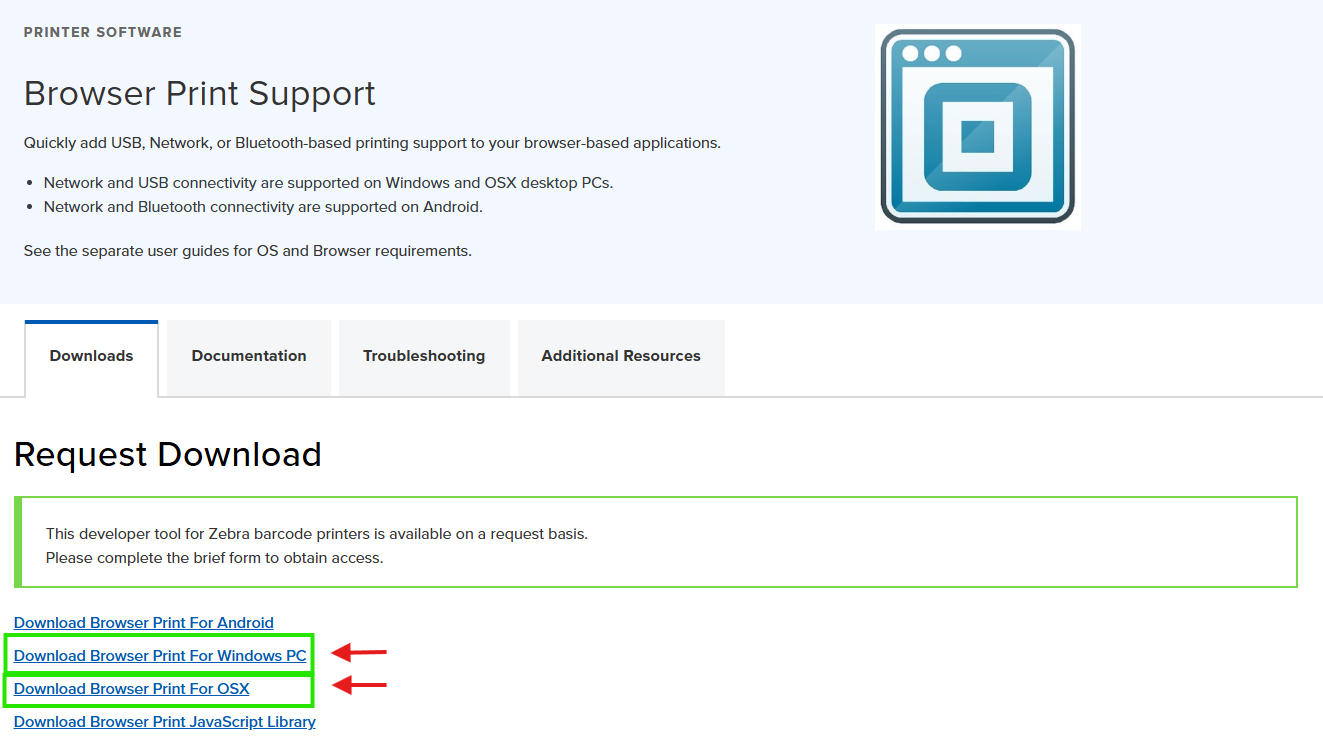Screen dimensions: 1323x753
Task: Click 'This developer tool for Zebra' notice text
Action: click(317, 534)
